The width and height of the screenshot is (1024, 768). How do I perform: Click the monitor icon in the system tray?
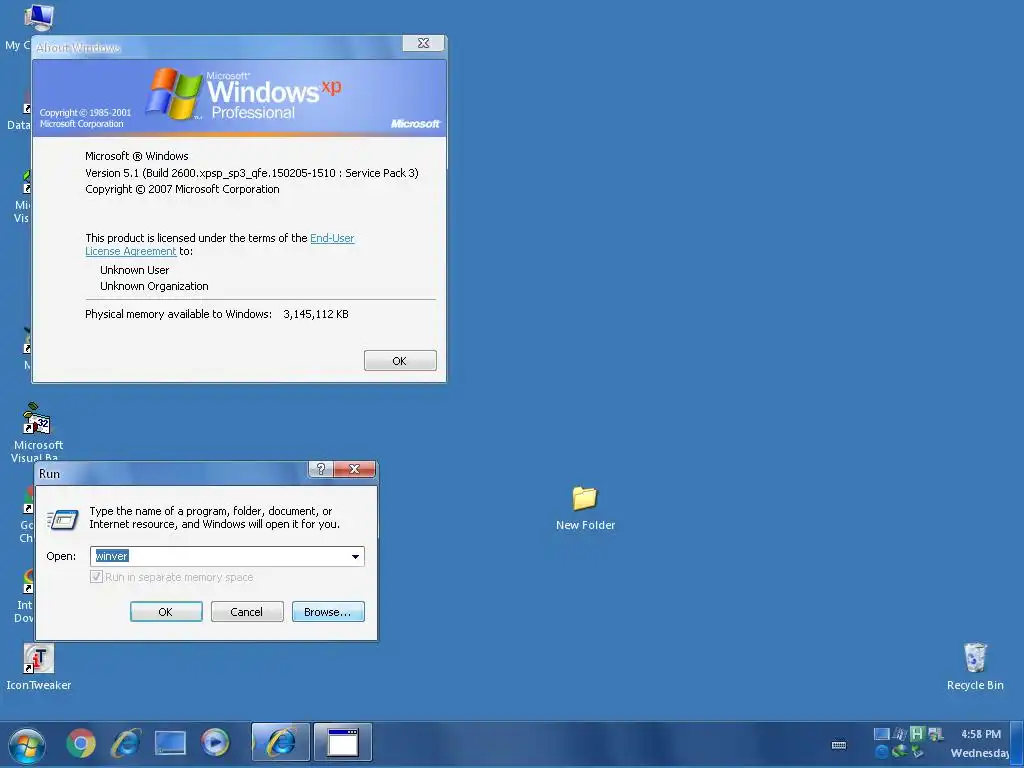pyautogui.click(x=882, y=734)
